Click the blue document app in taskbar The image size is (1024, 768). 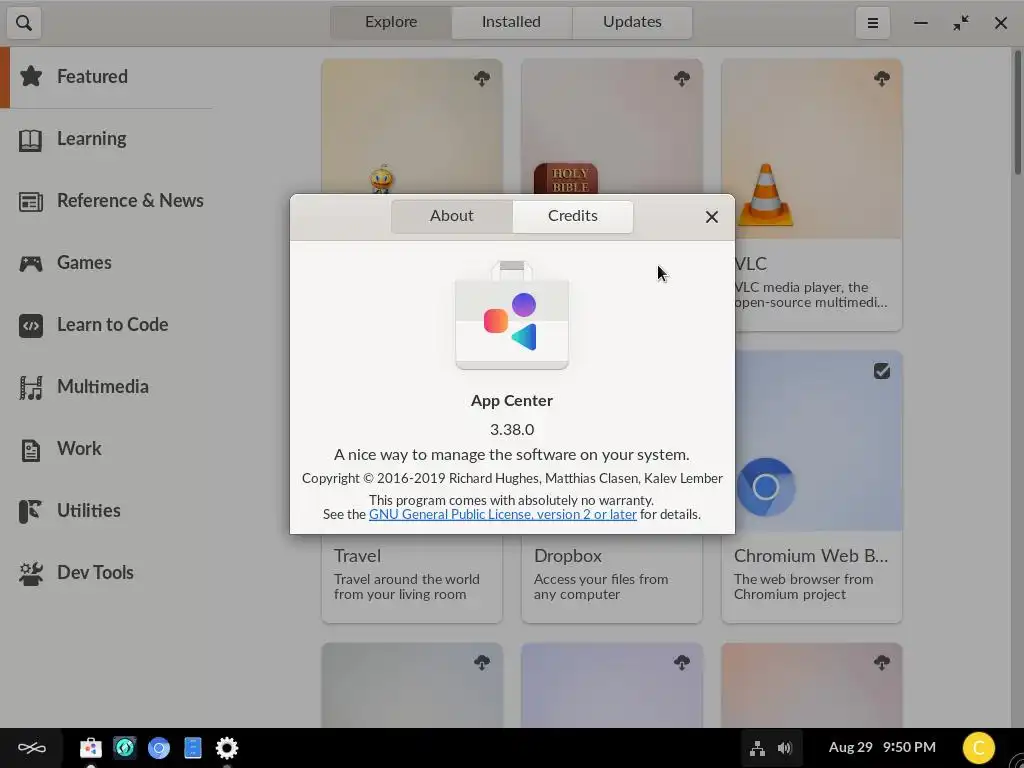[x=193, y=748]
